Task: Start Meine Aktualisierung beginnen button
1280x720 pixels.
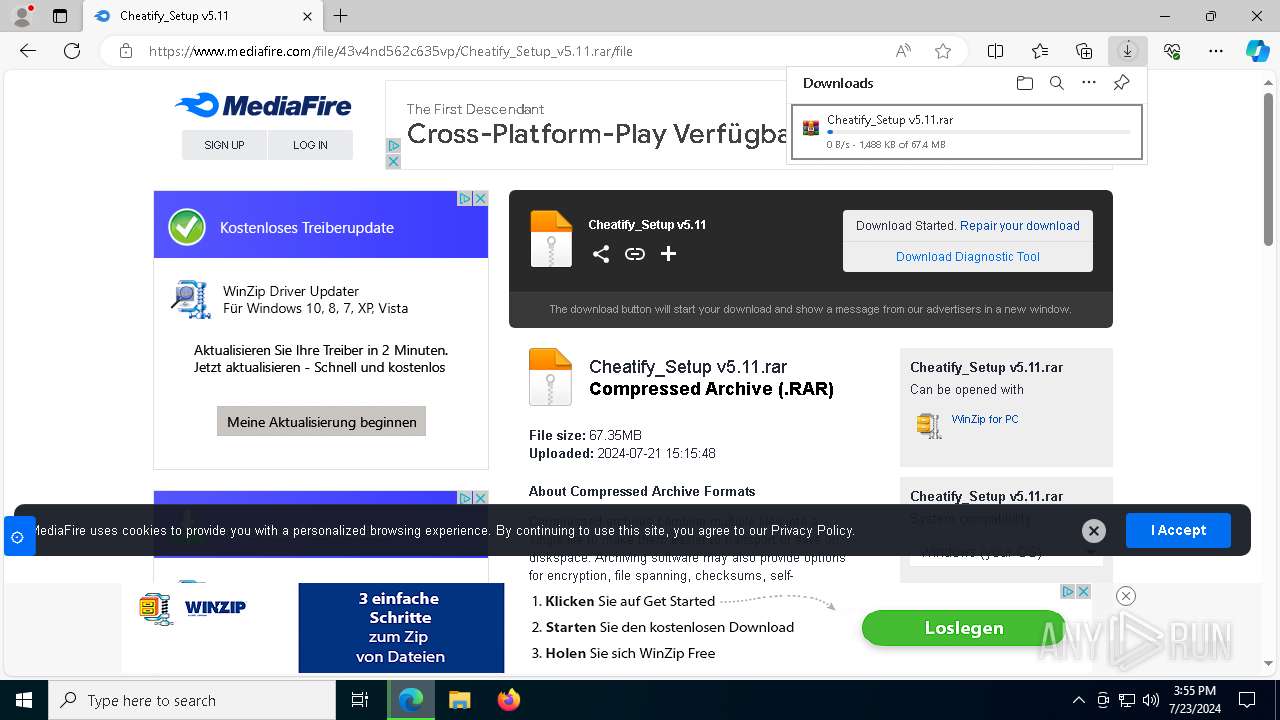Action: (x=322, y=422)
